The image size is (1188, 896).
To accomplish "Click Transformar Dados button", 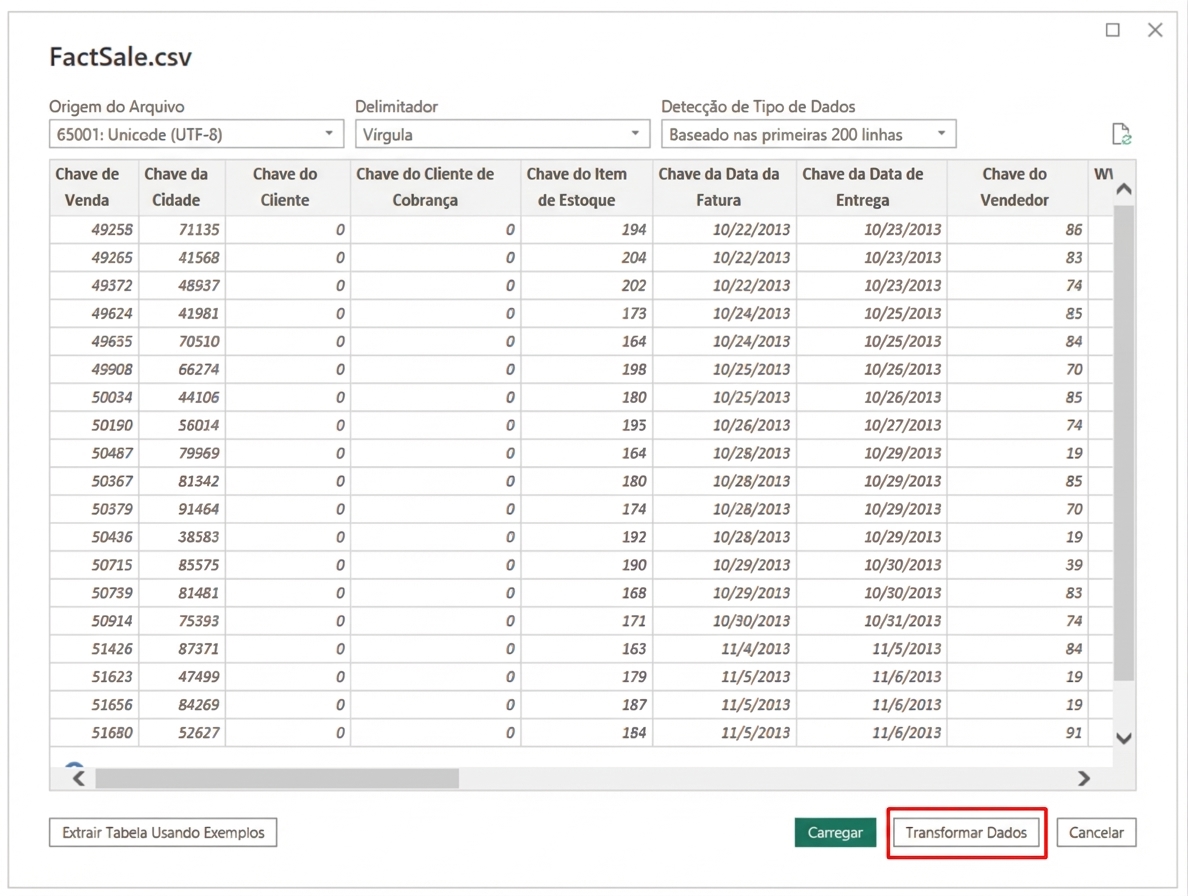I will pos(966,832).
